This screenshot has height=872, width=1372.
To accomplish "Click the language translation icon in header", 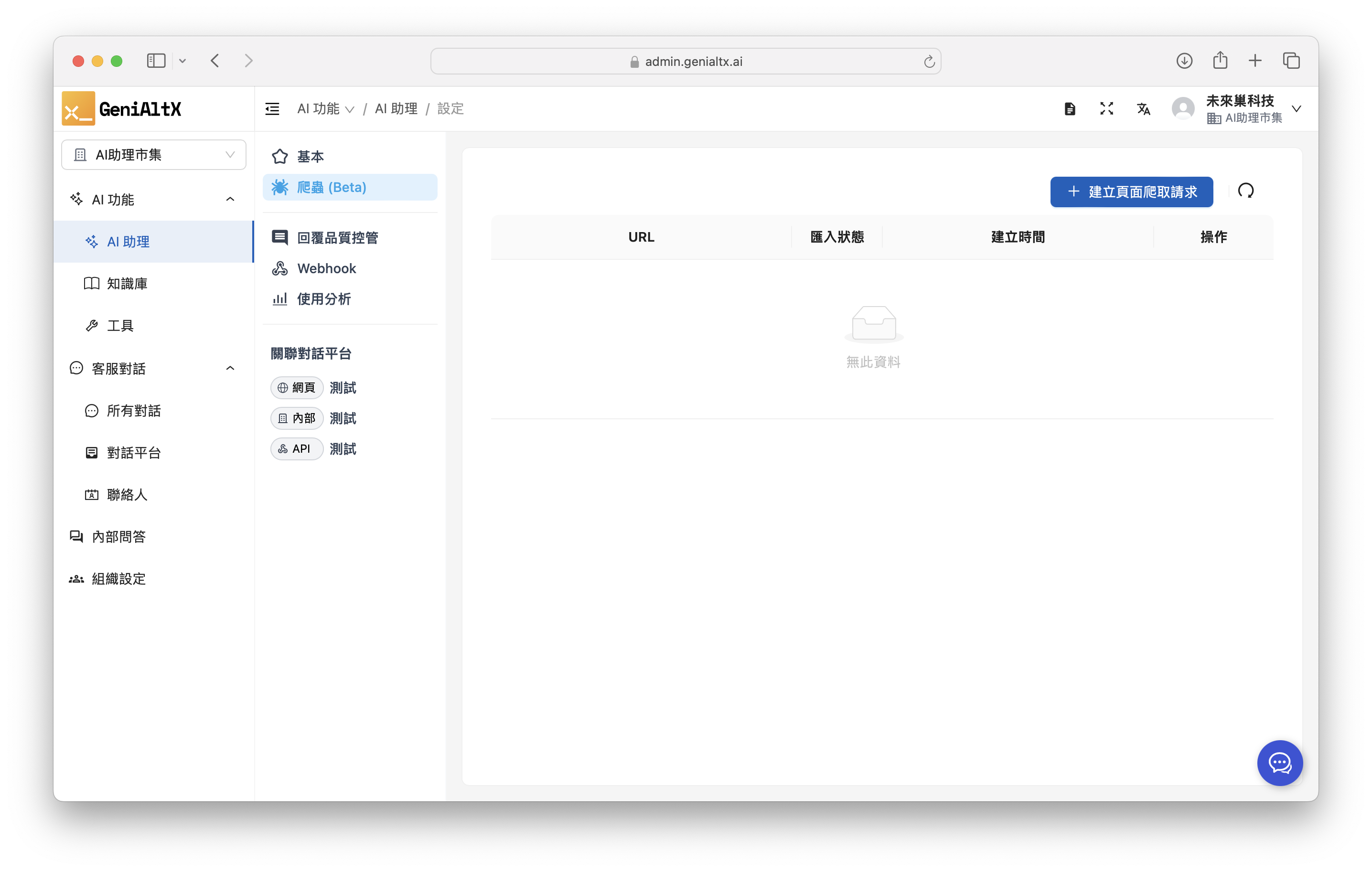I will 1143,109.
